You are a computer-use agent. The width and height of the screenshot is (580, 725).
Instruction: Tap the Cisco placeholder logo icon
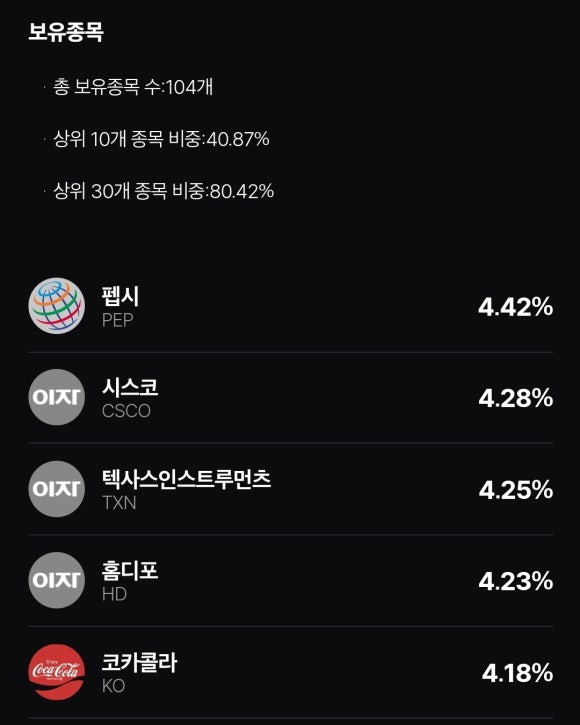[56, 397]
